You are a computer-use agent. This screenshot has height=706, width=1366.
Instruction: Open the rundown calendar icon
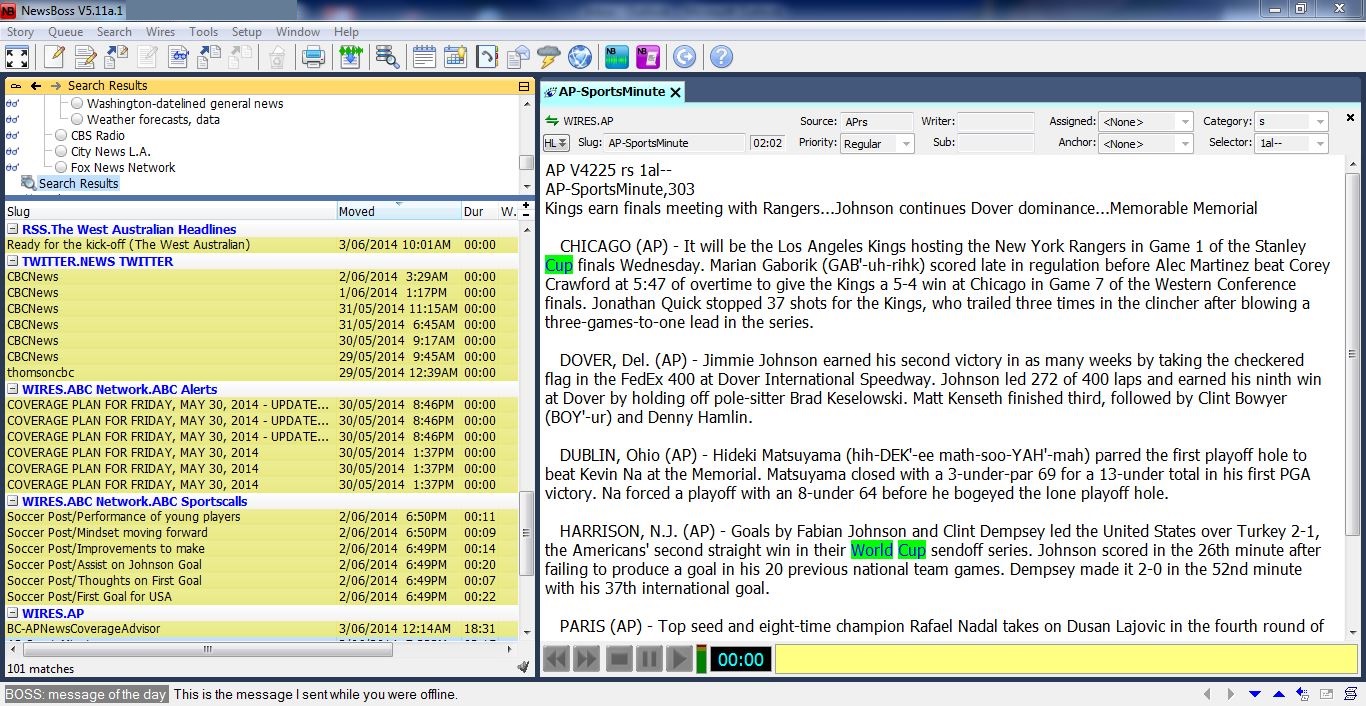coord(424,57)
